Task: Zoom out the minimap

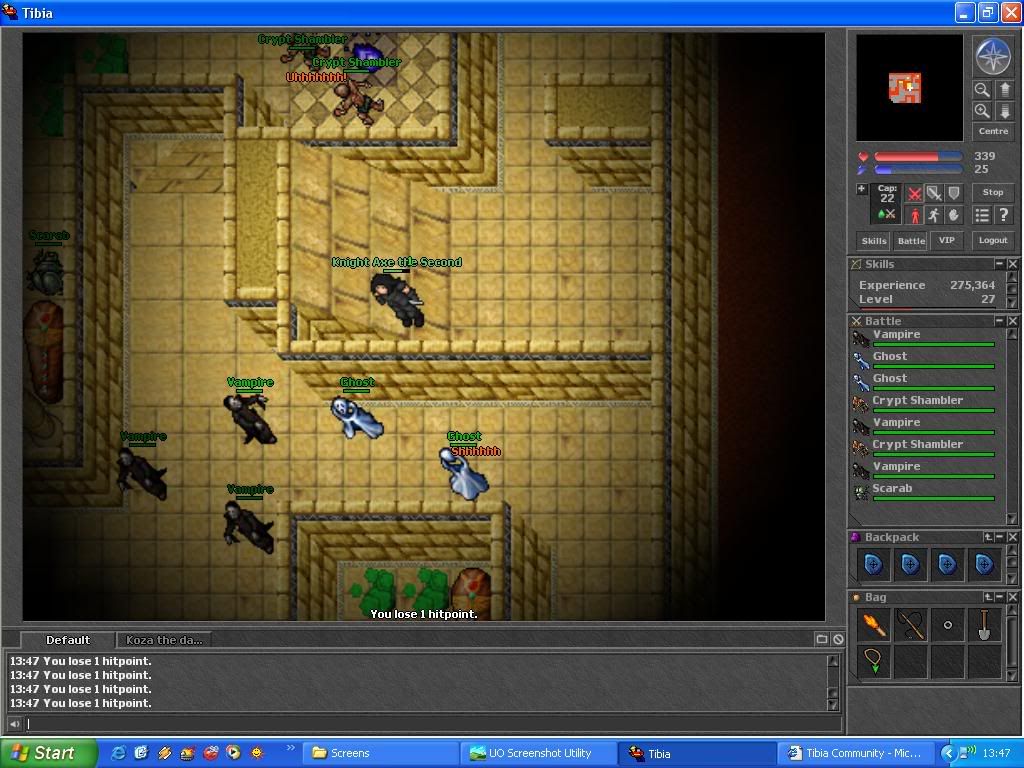Action: 981,89
